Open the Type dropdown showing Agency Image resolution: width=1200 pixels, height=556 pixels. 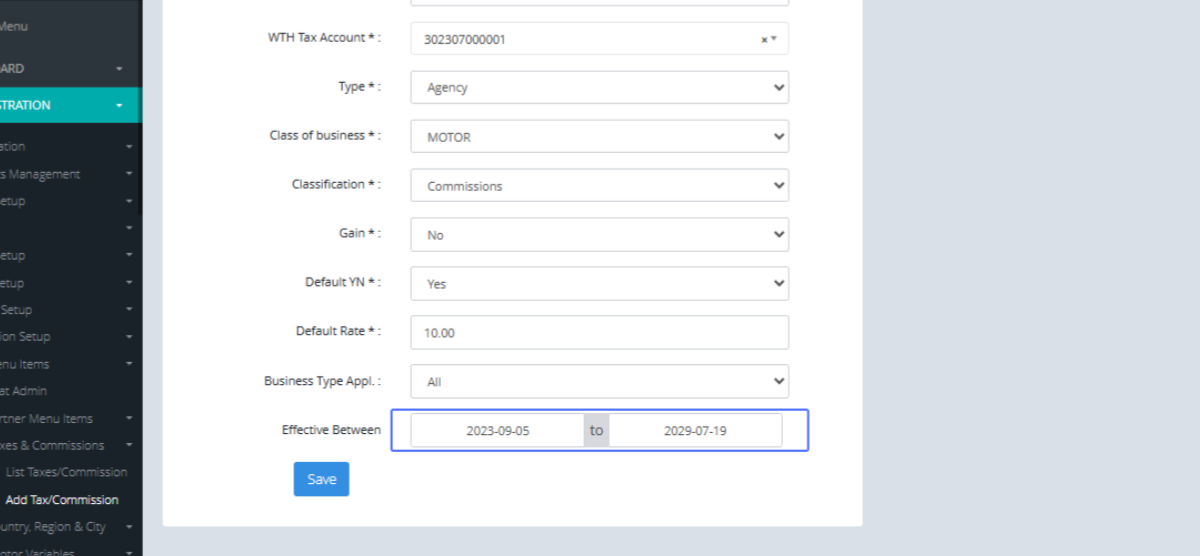(599, 87)
